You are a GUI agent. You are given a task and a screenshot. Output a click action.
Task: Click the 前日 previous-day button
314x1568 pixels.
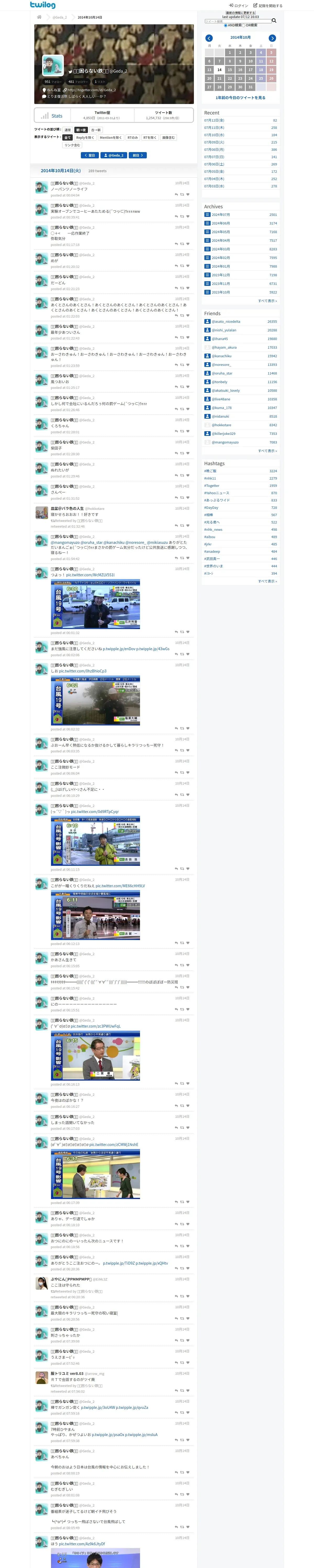pos(138,155)
